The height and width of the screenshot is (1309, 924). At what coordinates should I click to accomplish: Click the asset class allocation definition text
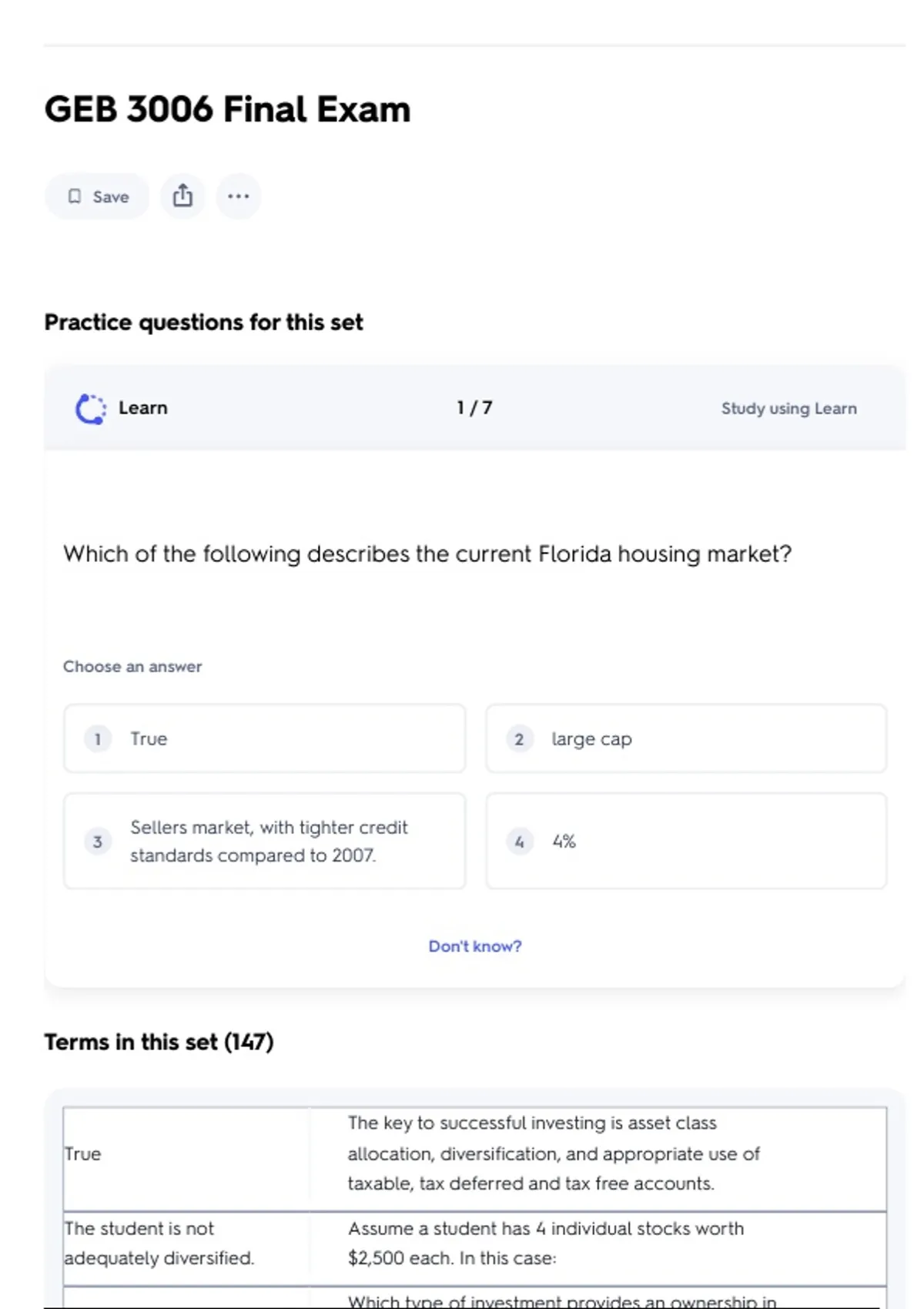[553, 1153]
